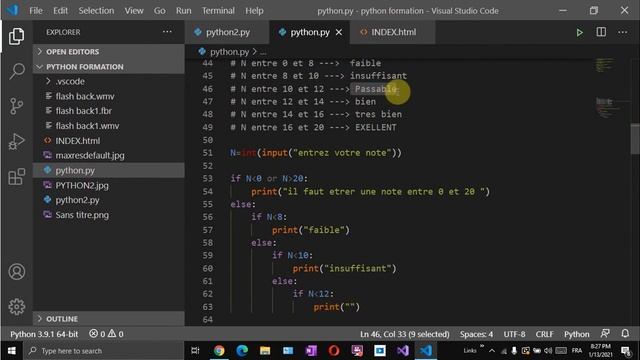Run Python file with play button

579,32
